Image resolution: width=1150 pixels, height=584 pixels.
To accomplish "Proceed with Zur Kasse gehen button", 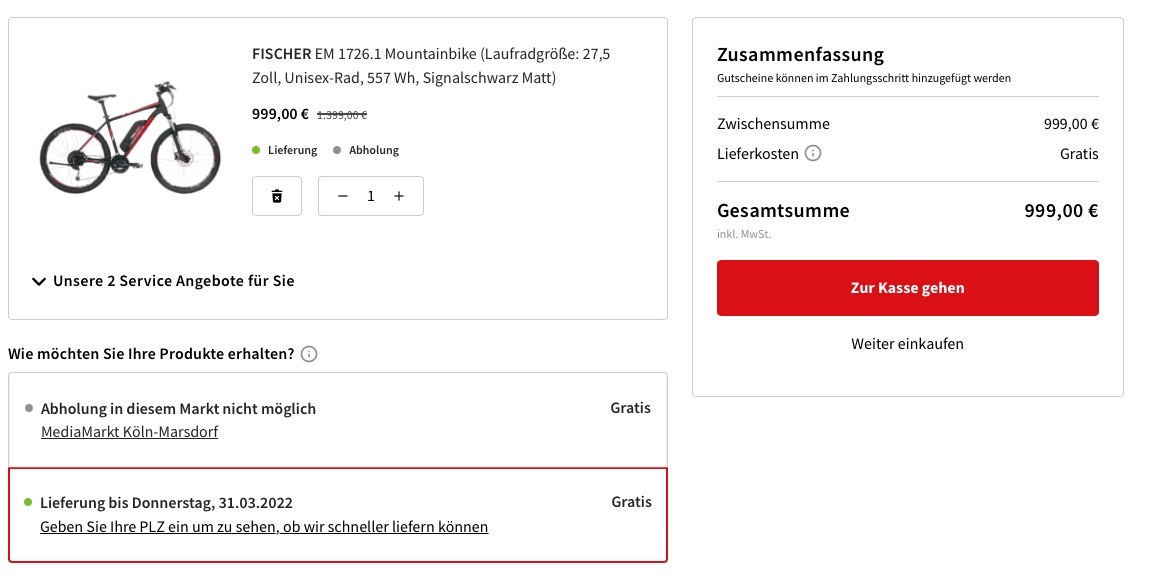I will tap(907, 288).
